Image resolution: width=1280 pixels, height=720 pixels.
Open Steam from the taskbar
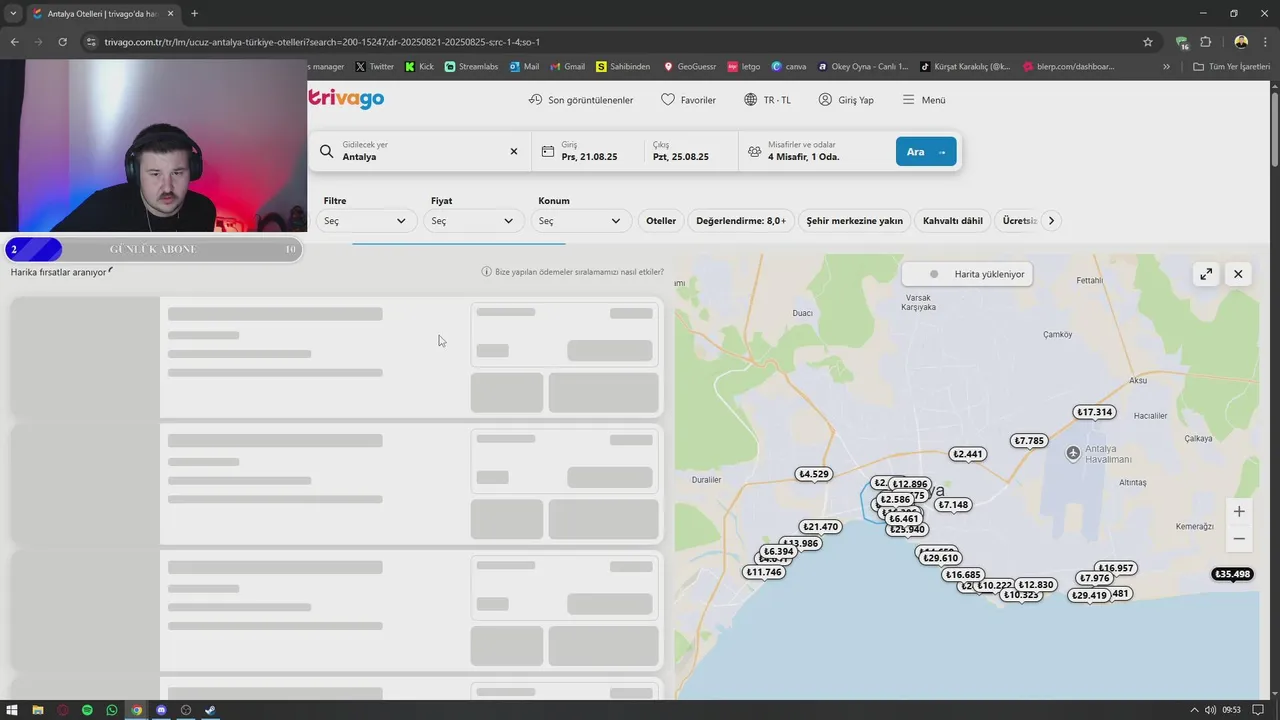[x=210, y=710]
